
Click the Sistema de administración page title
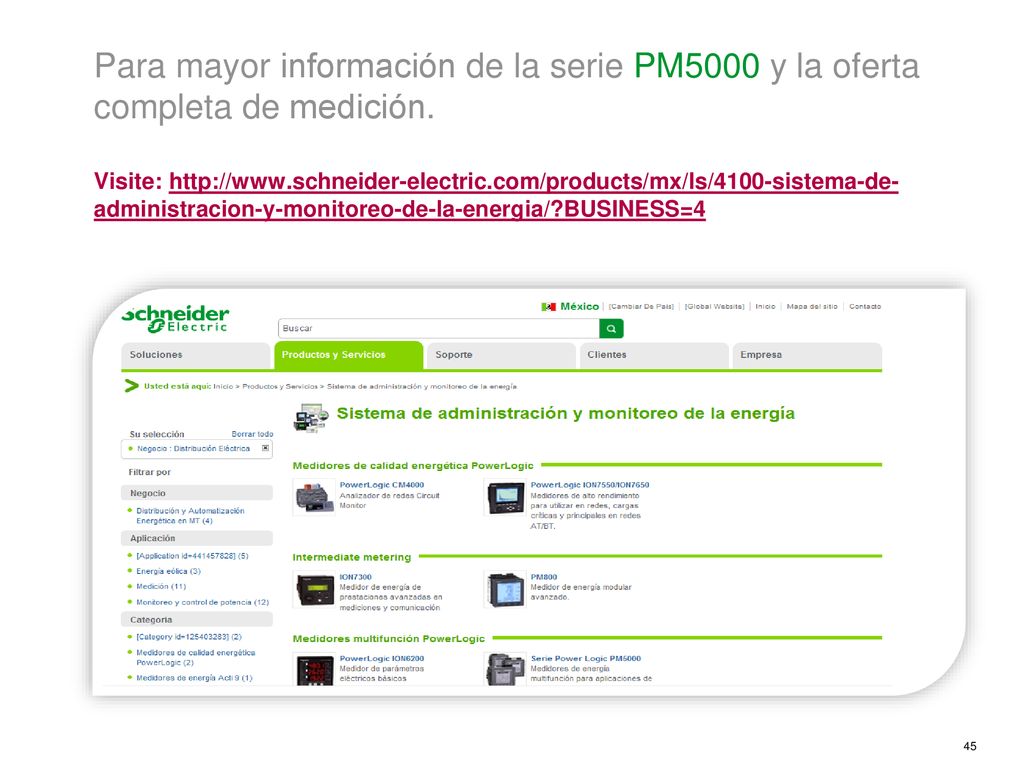coord(566,413)
